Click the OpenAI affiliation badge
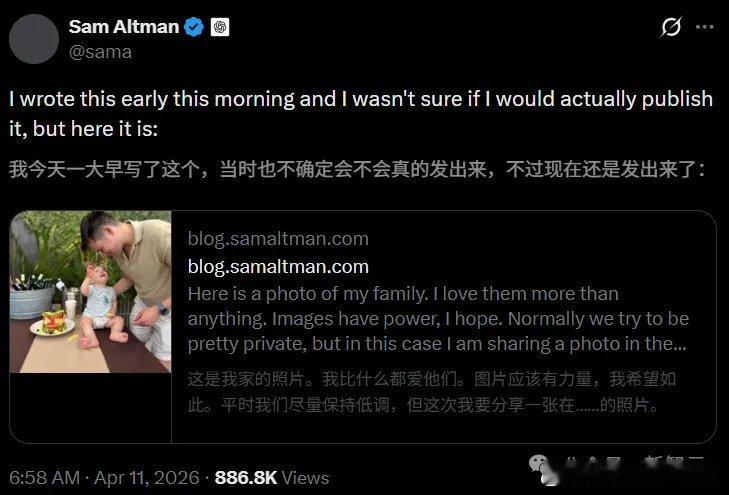 pos(220,27)
